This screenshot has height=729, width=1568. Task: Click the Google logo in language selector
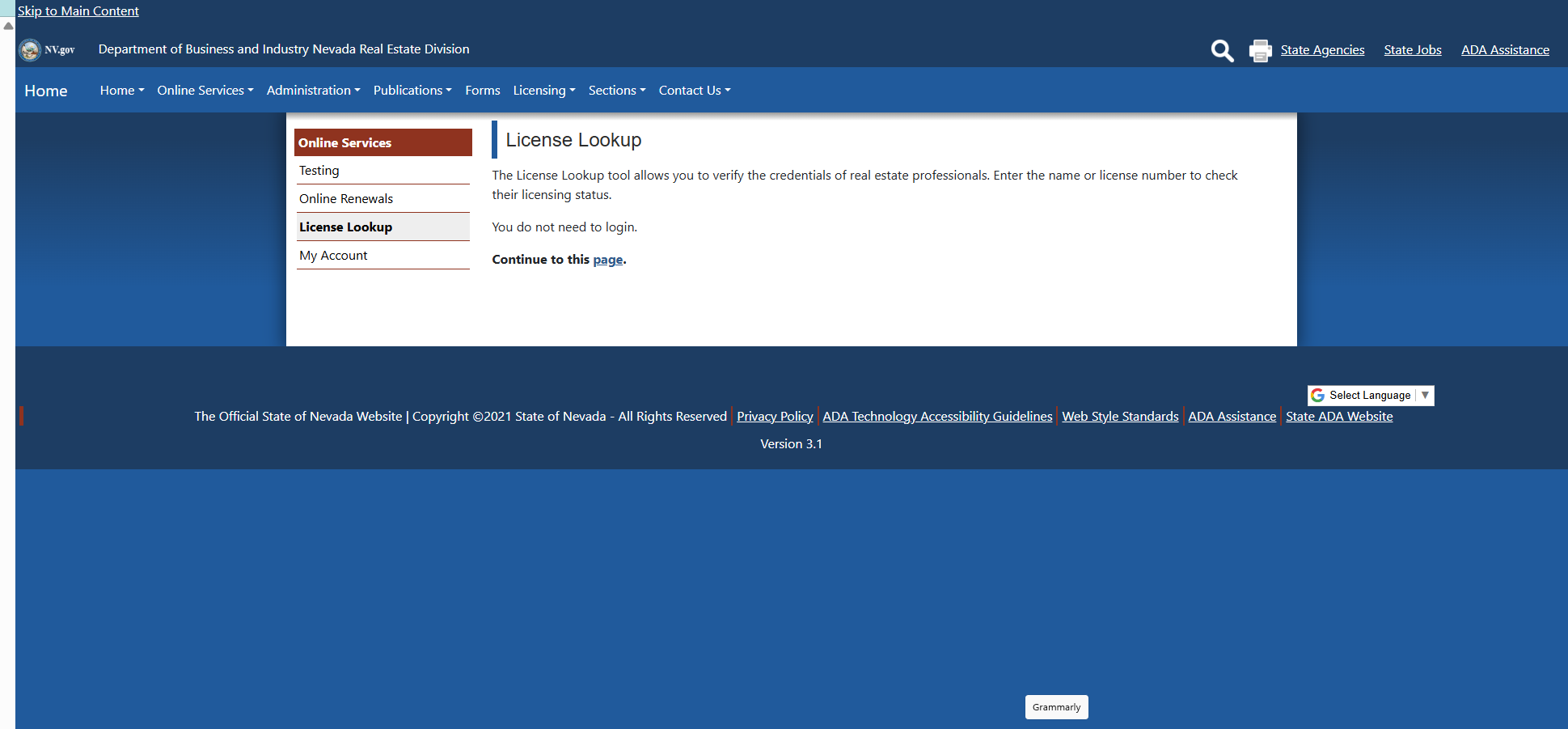click(x=1318, y=395)
